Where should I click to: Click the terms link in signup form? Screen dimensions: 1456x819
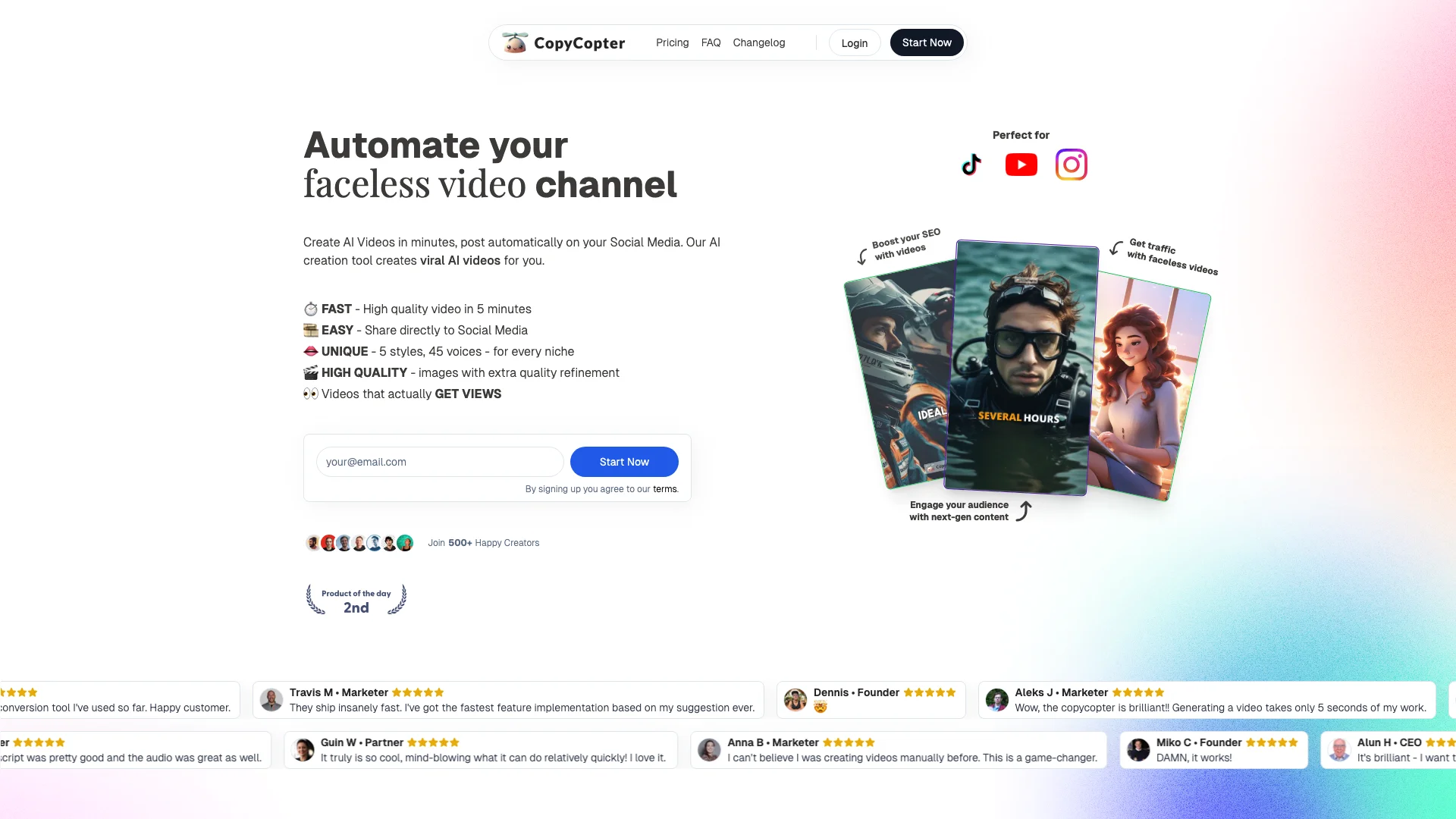click(x=664, y=489)
